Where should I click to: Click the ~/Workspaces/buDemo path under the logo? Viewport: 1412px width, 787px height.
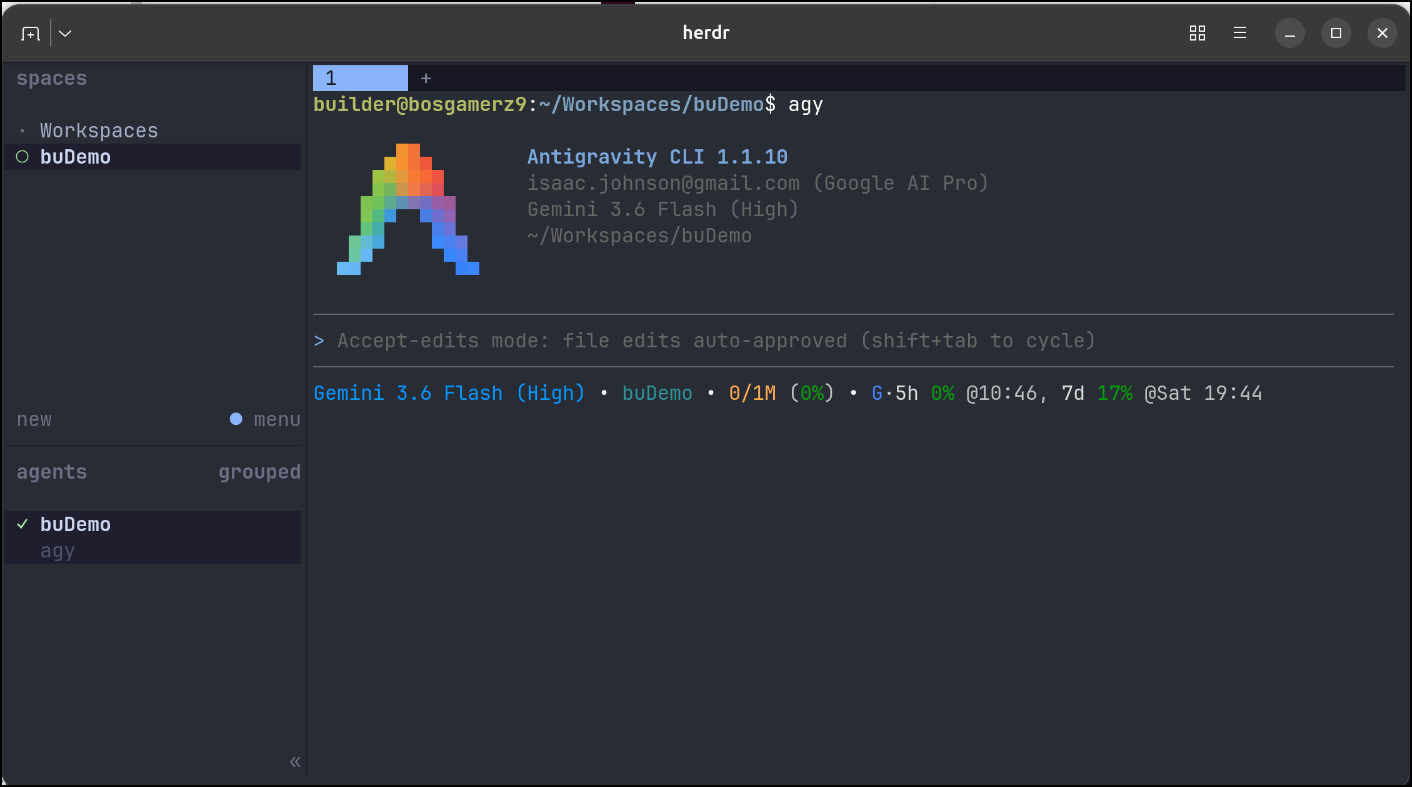[639, 236]
